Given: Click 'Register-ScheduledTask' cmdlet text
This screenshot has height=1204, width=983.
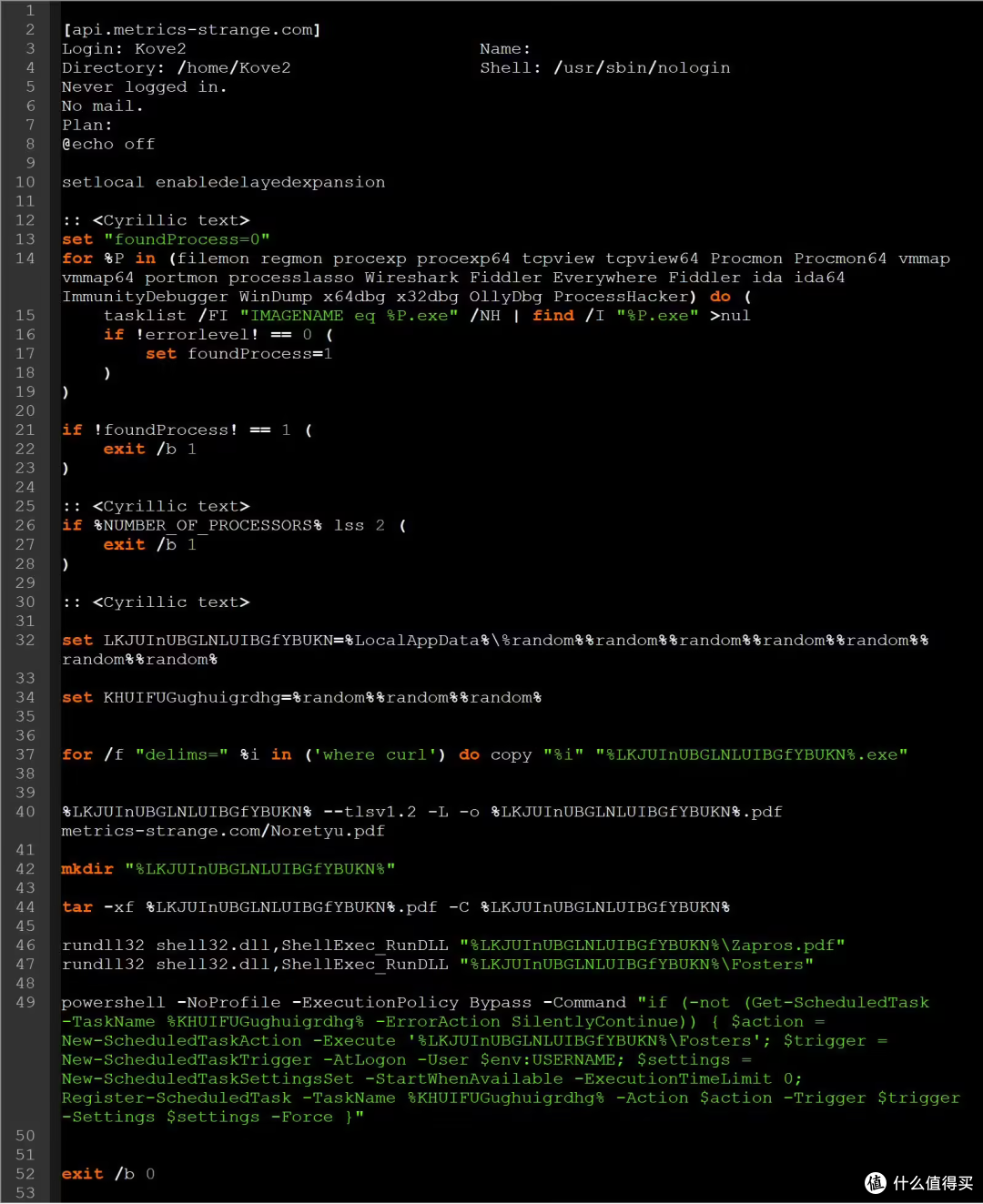Looking at the screenshot, I should click(177, 1098).
